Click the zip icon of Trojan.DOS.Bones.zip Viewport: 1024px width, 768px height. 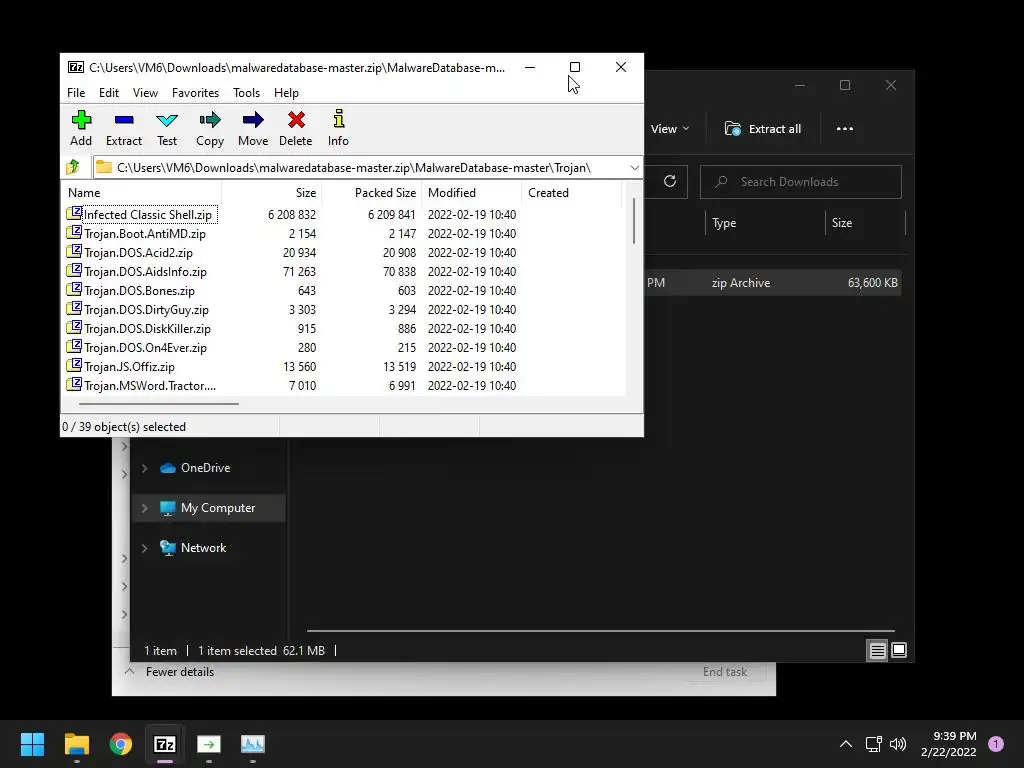(74, 289)
